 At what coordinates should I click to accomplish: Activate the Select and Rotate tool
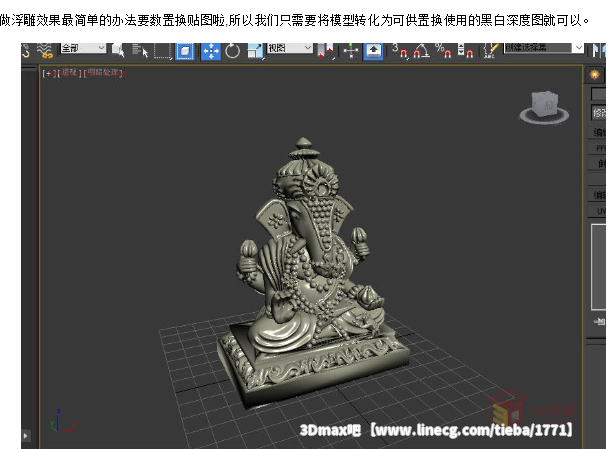tap(232, 50)
